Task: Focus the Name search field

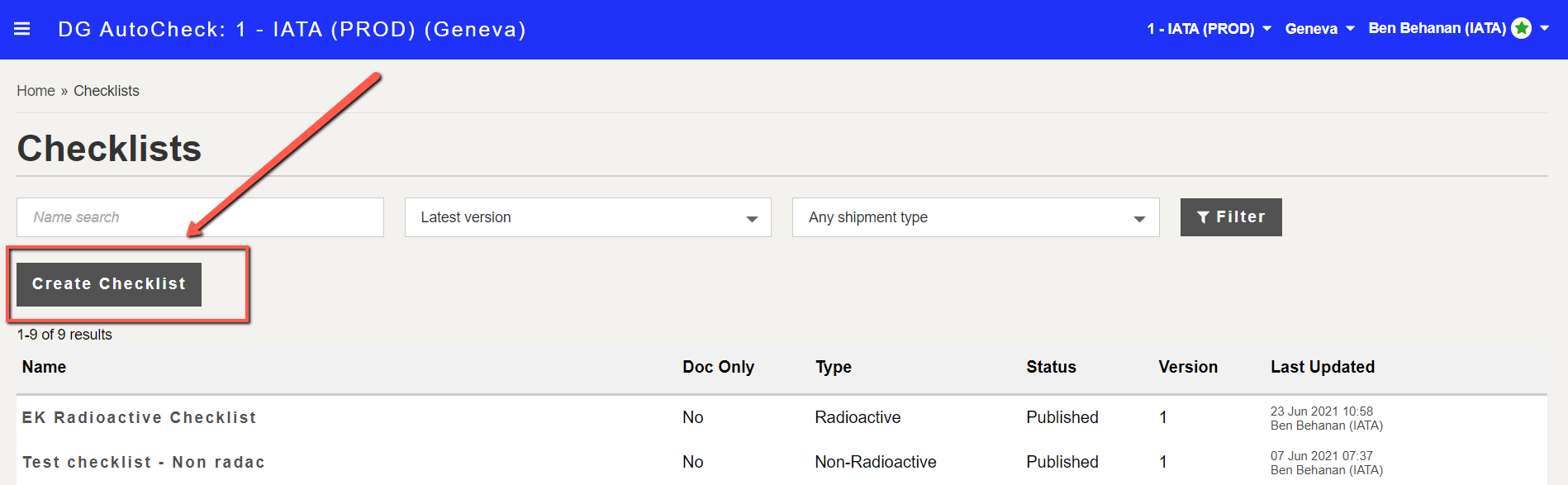Action: click(x=200, y=217)
